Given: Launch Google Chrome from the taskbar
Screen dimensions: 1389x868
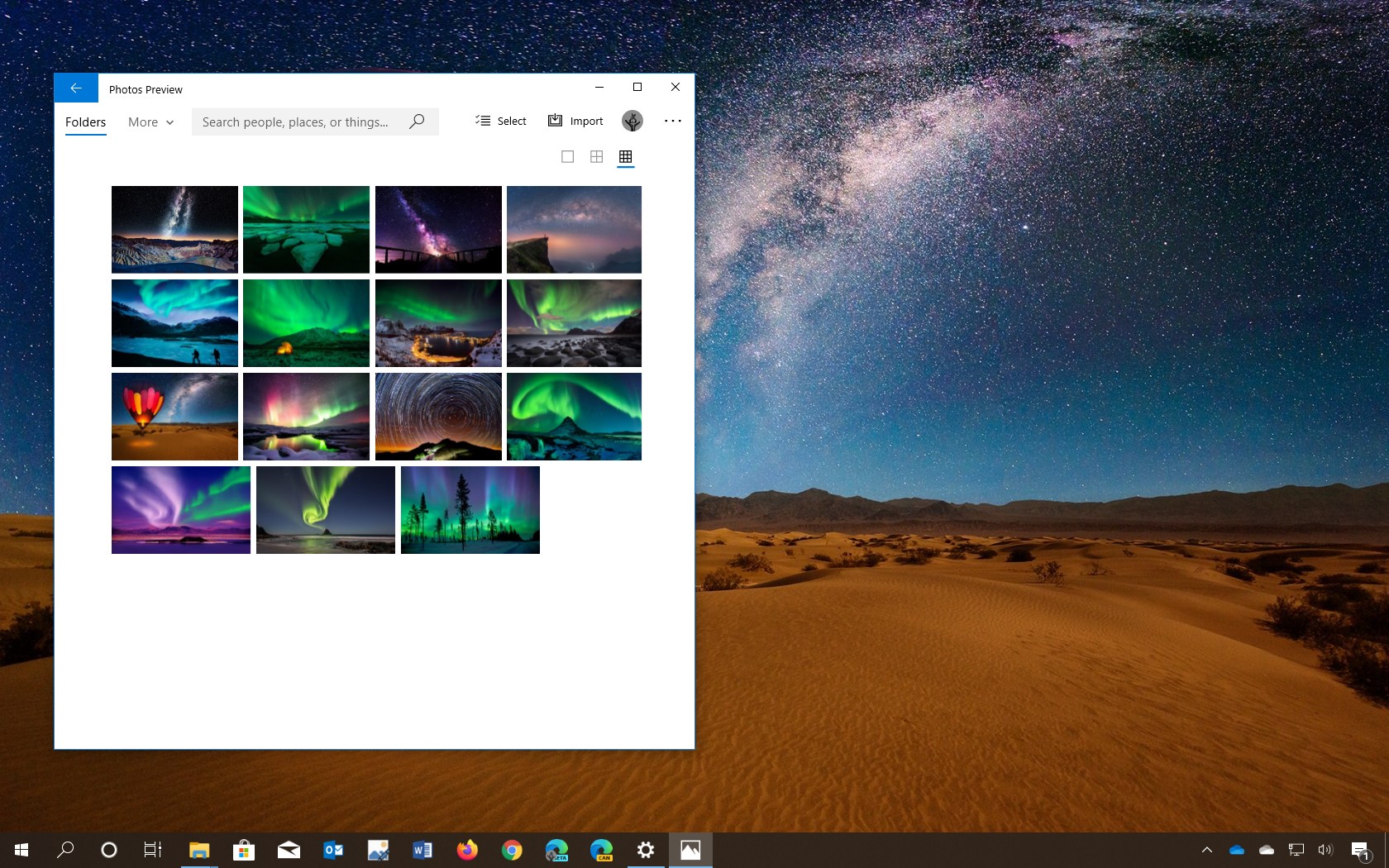Looking at the screenshot, I should pyautogui.click(x=512, y=850).
